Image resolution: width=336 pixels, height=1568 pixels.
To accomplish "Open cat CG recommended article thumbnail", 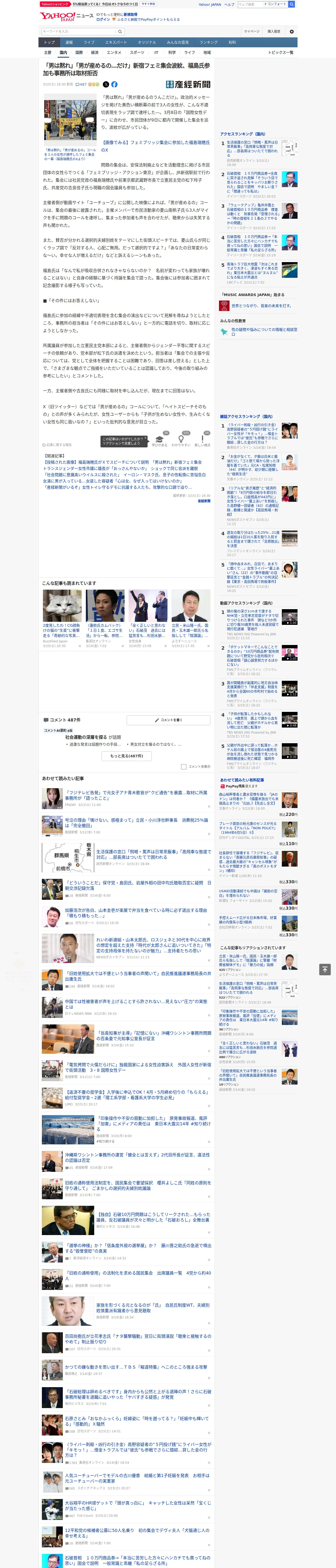I will [62, 606].
